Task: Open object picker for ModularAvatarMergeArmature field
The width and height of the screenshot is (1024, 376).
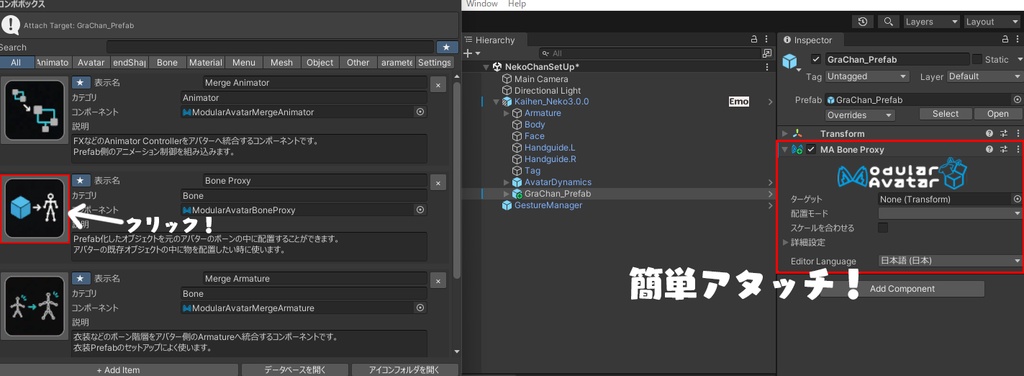Action: (x=421, y=307)
